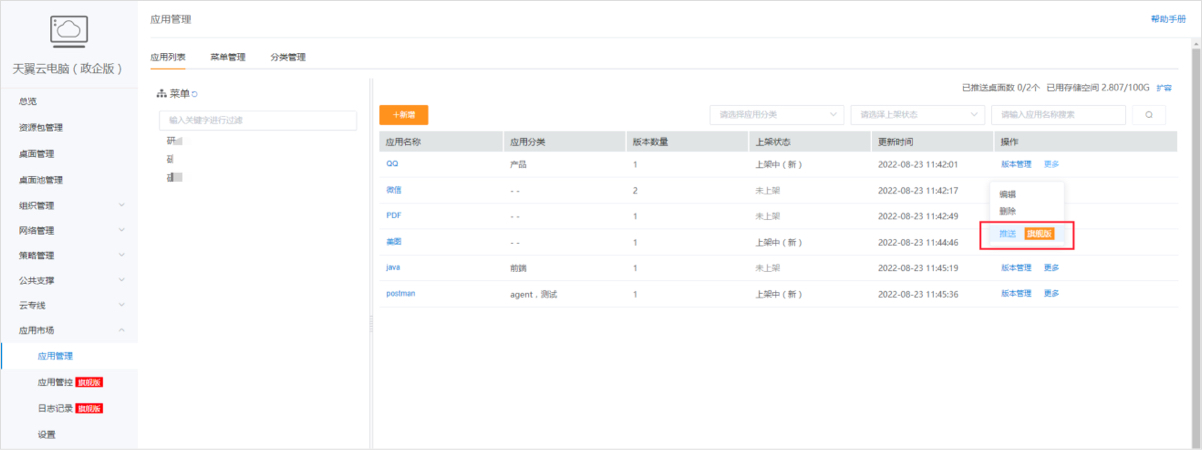The height and width of the screenshot is (450, 1202).
Task: Switch to the 菜单管理 tab
Action: coord(227,58)
